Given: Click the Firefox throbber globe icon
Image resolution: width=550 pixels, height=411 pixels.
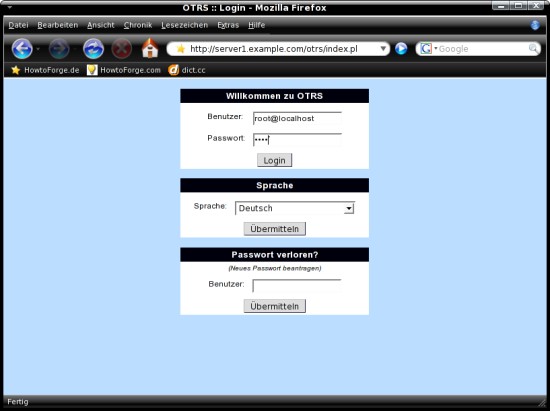Looking at the screenshot, I should click(x=535, y=25).
